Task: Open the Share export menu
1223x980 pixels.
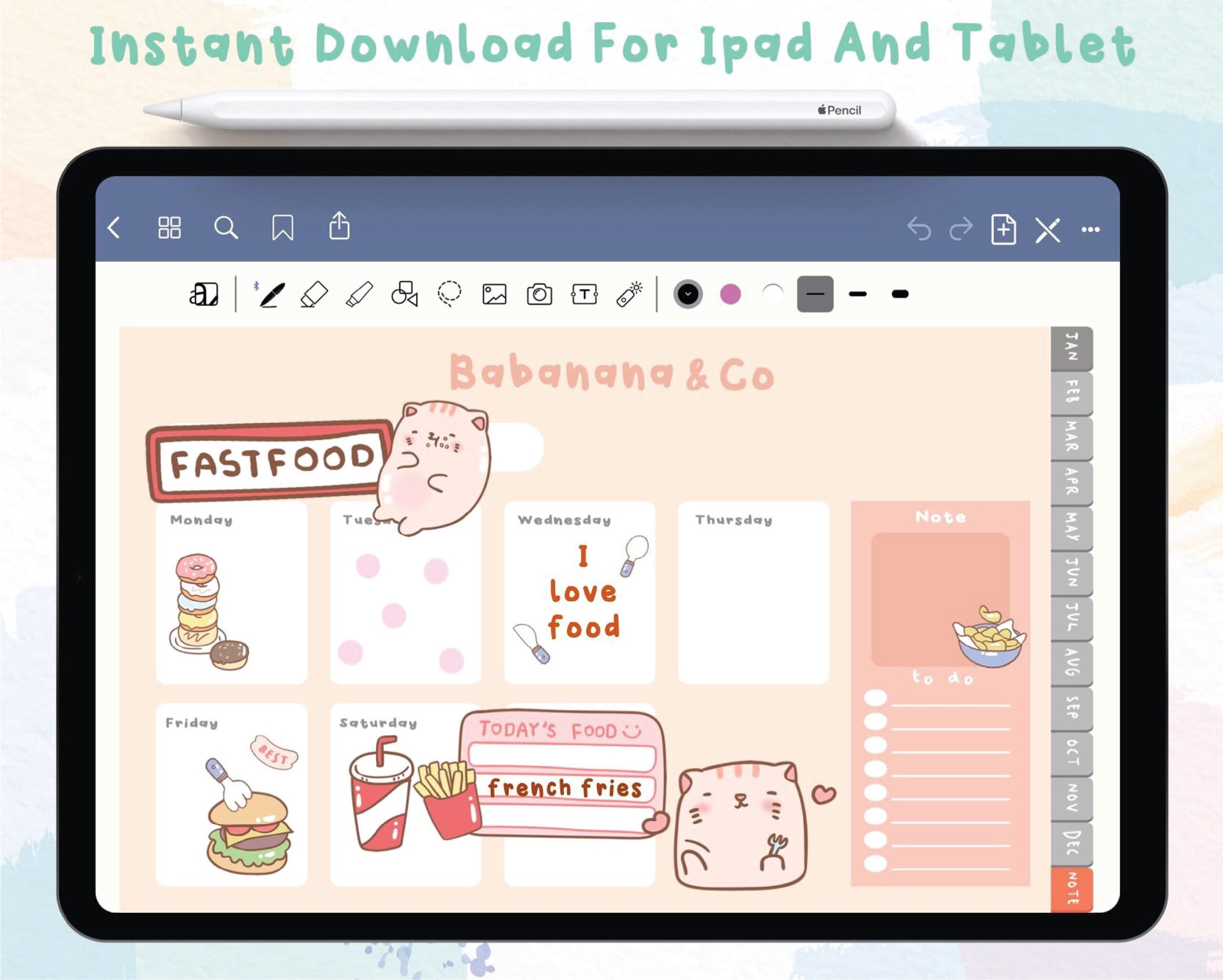Action: [340, 228]
